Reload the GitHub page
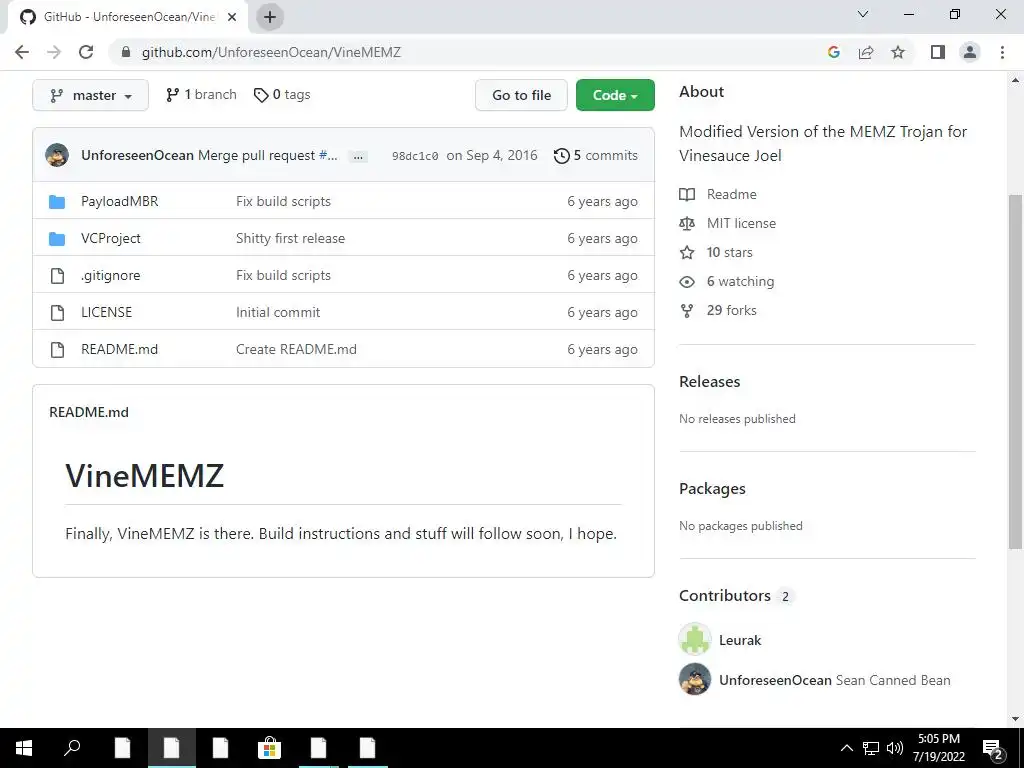 coord(86,52)
